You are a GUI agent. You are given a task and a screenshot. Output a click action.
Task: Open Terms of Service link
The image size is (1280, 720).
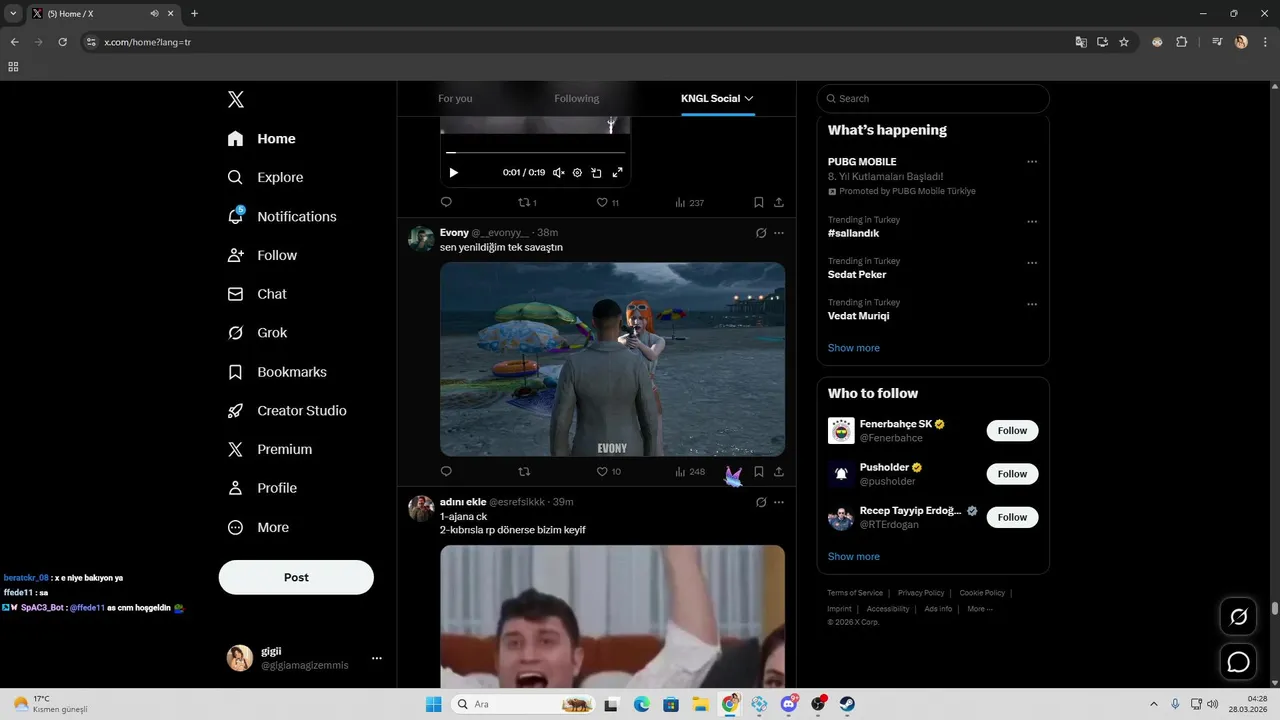tap(855, 593)
